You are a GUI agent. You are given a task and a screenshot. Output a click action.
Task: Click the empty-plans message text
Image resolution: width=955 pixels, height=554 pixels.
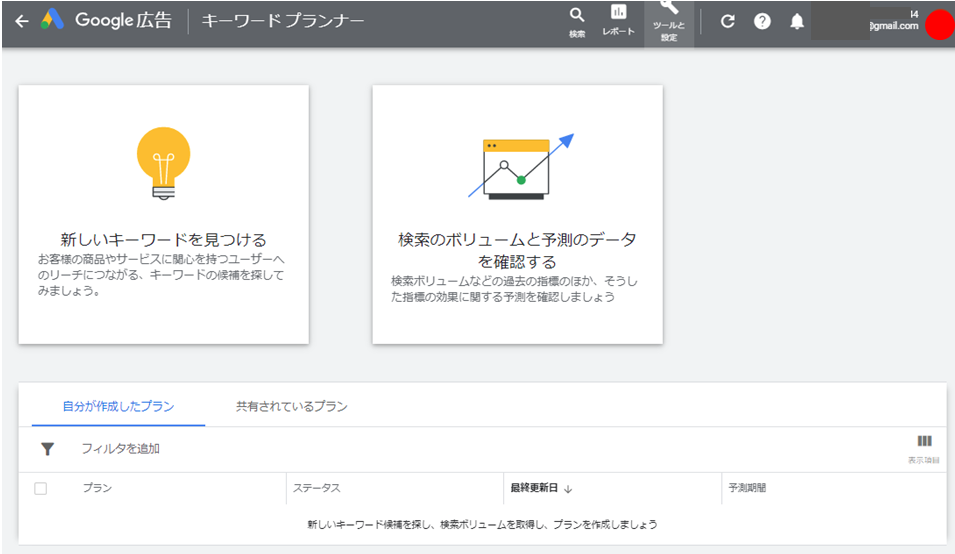482,524
